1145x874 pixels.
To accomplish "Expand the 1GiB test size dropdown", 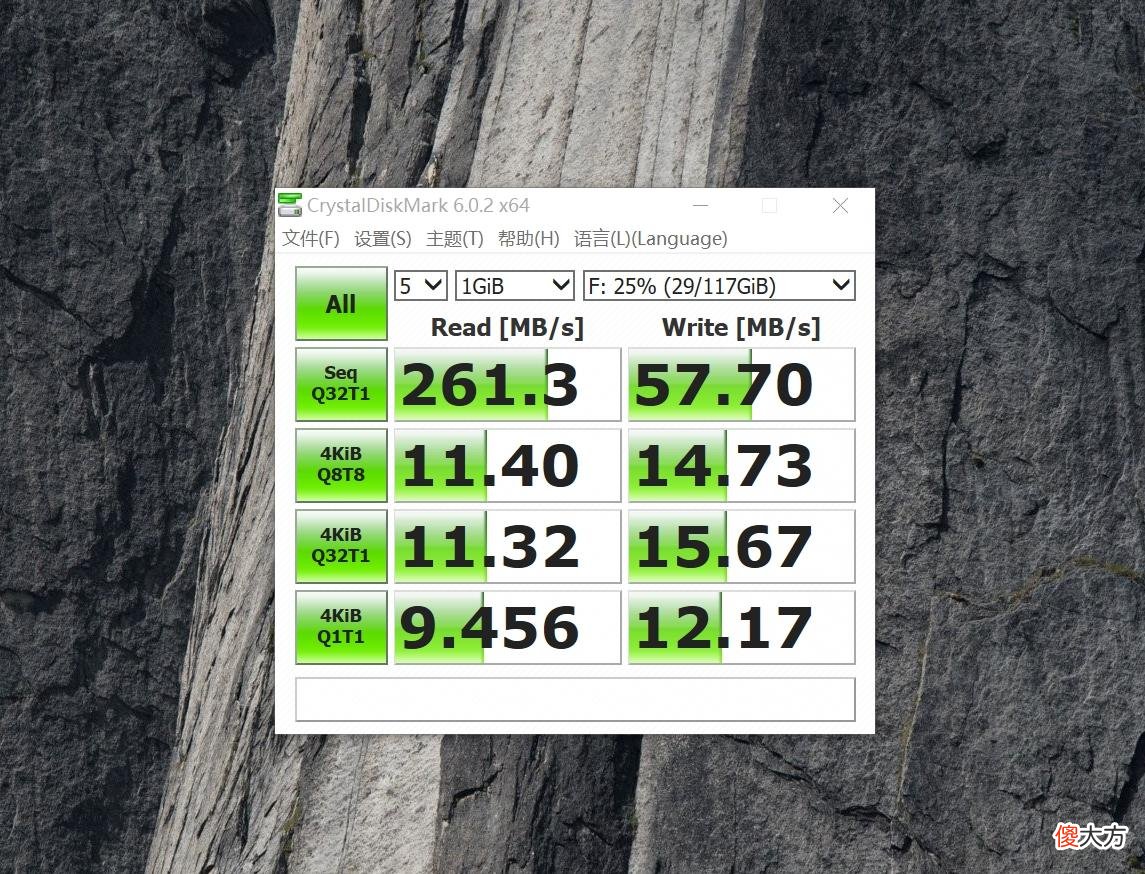I will click(x=515, y=285).
